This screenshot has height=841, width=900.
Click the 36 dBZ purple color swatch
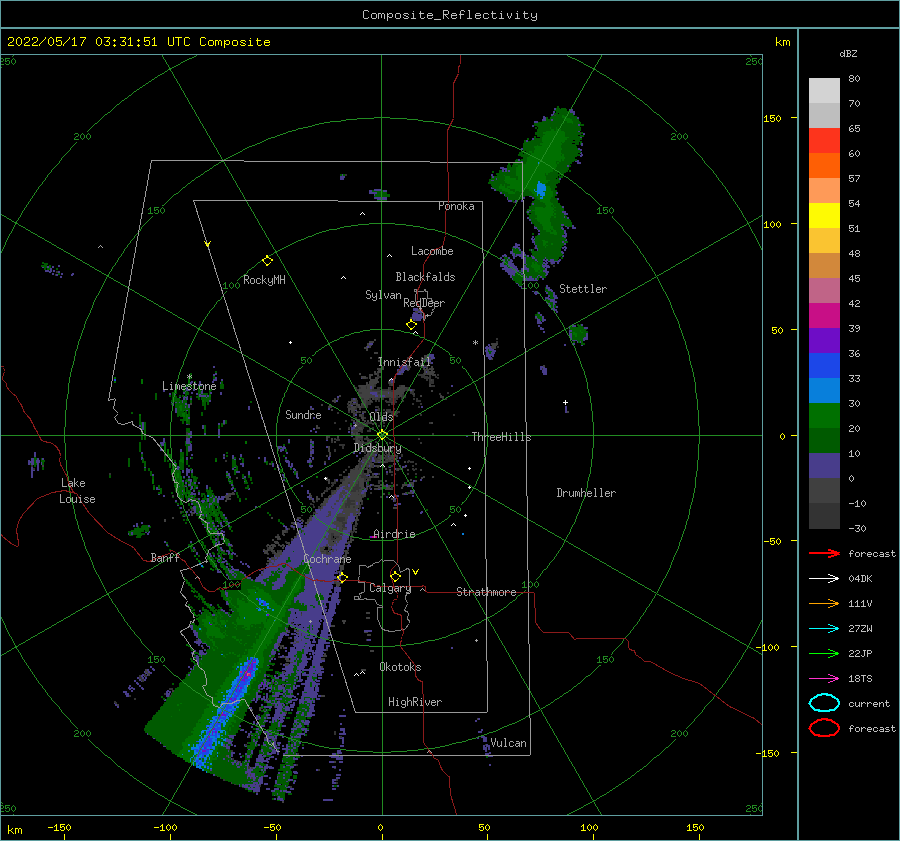pos(824,341)
